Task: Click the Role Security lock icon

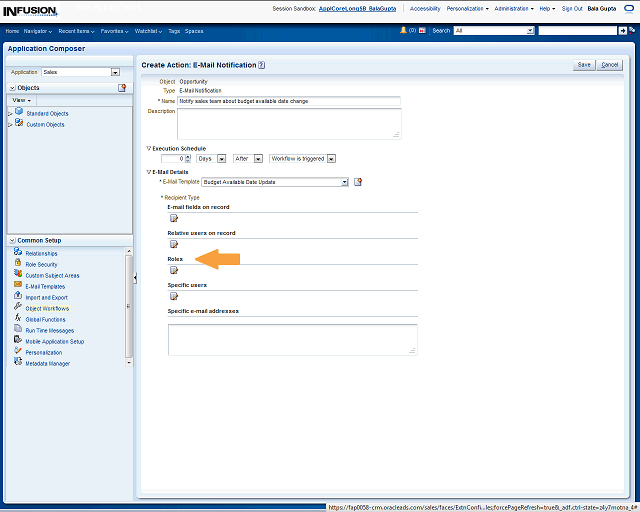Action: pos(18,264)
